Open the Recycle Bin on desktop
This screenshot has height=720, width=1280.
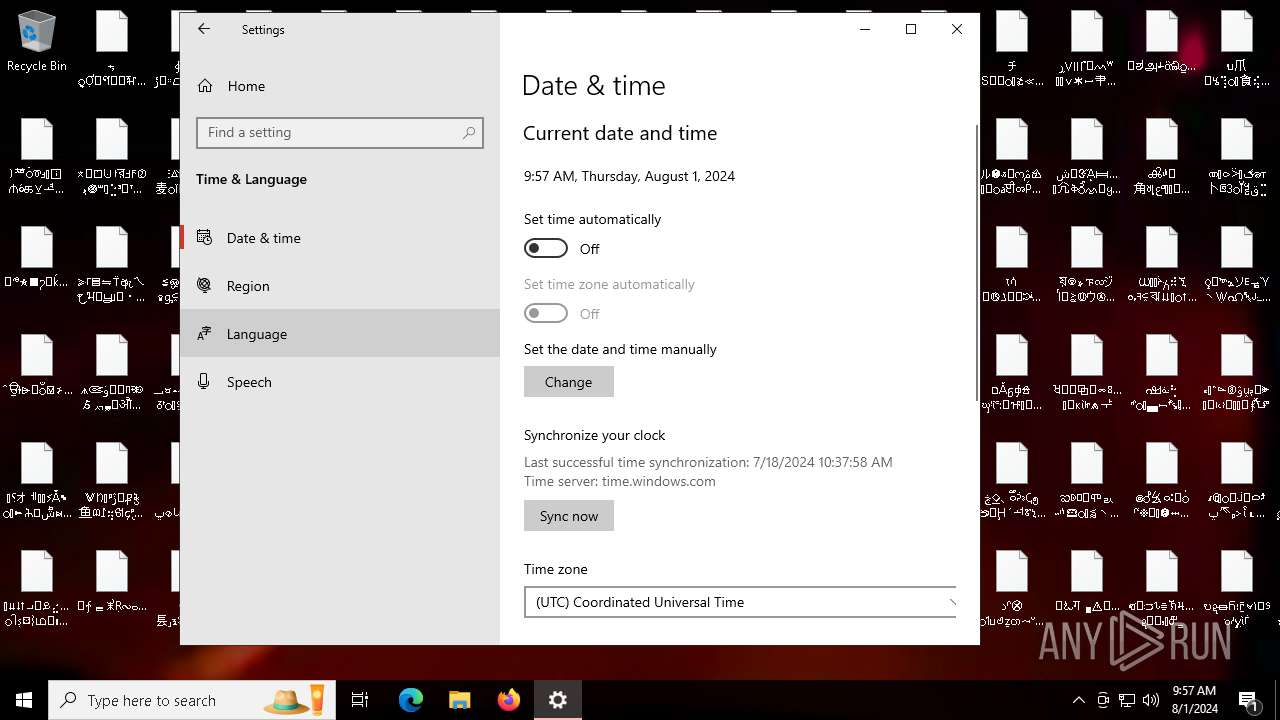pyautogui.click(x=37, y=43)
